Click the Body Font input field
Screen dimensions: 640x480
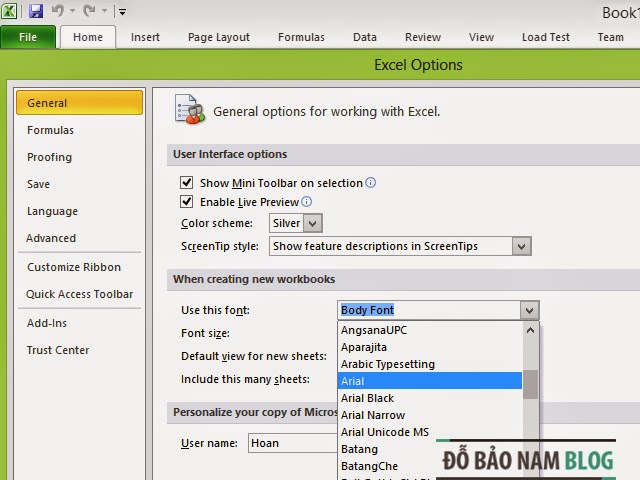pos(429,310)
